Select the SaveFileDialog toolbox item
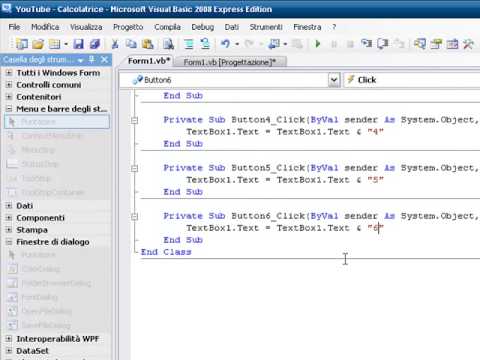 click(57, 325)
